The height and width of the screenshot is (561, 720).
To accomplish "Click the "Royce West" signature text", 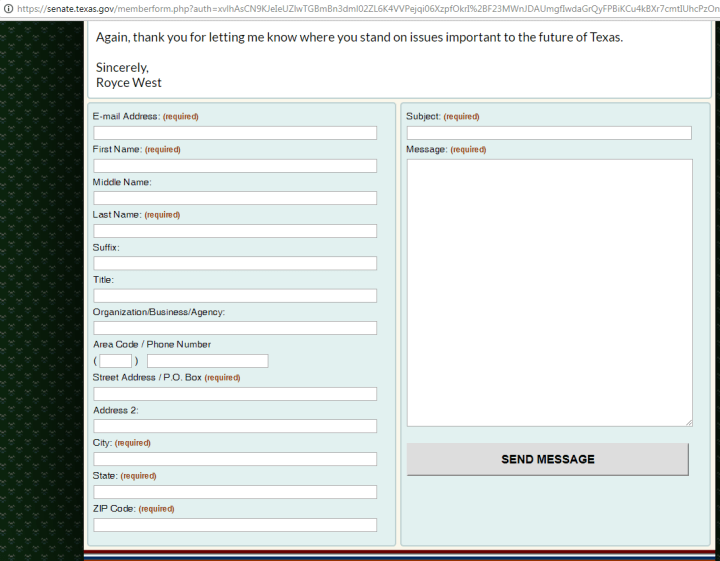I will click(x=129, y=83).
